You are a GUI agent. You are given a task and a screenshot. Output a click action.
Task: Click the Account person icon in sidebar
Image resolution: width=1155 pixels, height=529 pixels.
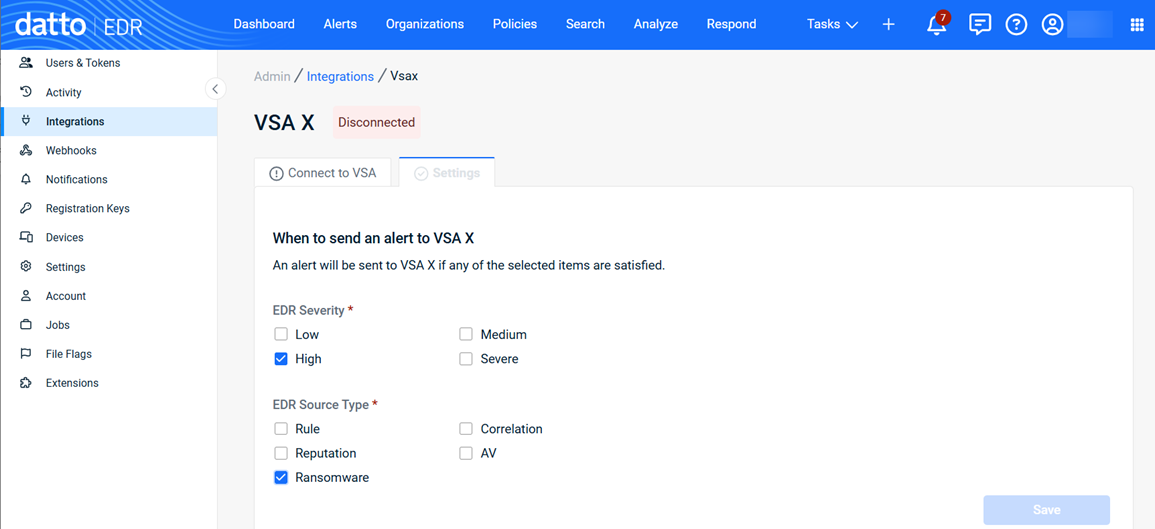click(26, 295)
